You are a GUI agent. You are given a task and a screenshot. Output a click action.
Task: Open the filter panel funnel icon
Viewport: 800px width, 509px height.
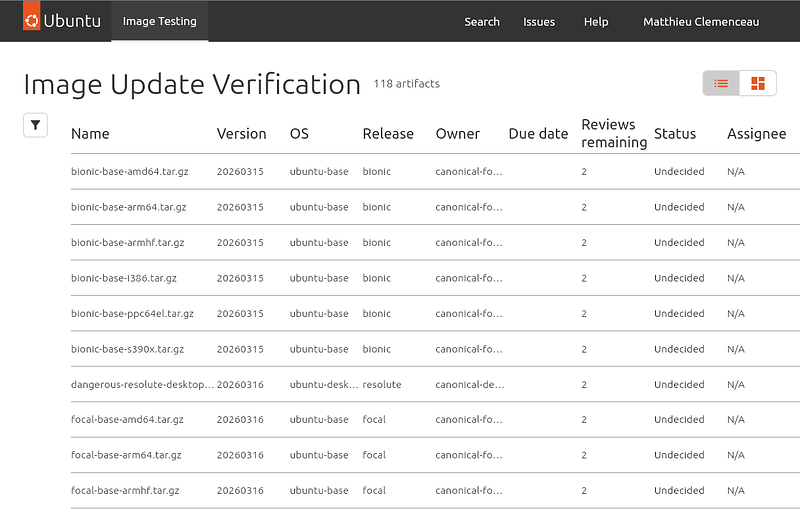(x=35, y=125)
